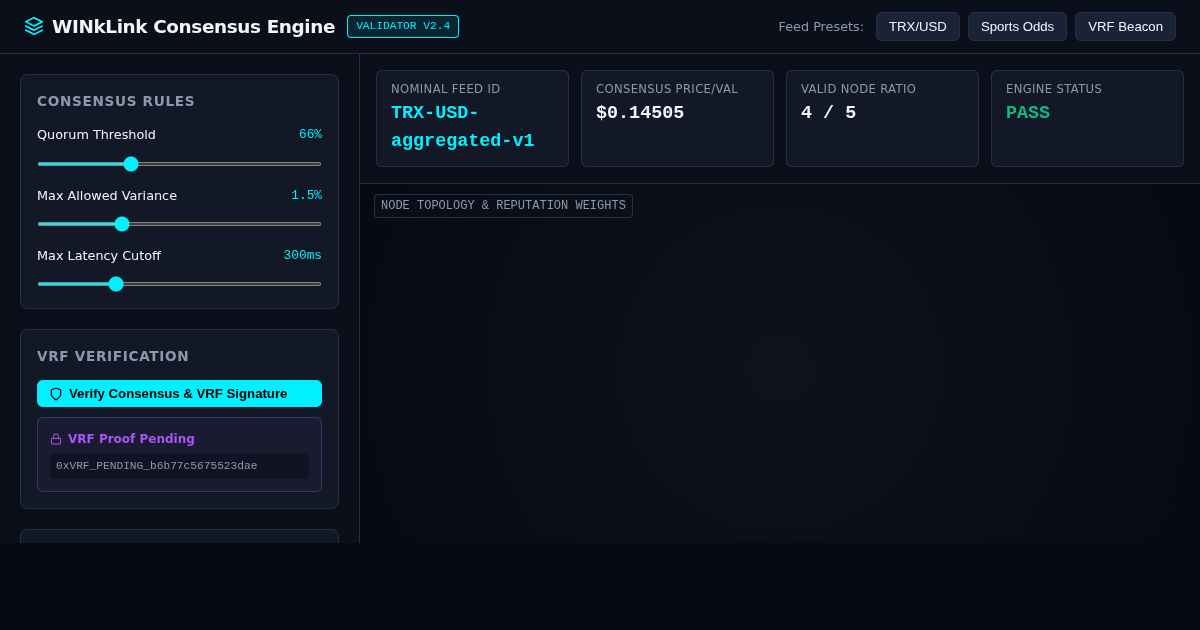Adjust the Quorum Threshold slider
This screenshot has height=630, width=1200.
pyautogui.click(x=179, y=164)
